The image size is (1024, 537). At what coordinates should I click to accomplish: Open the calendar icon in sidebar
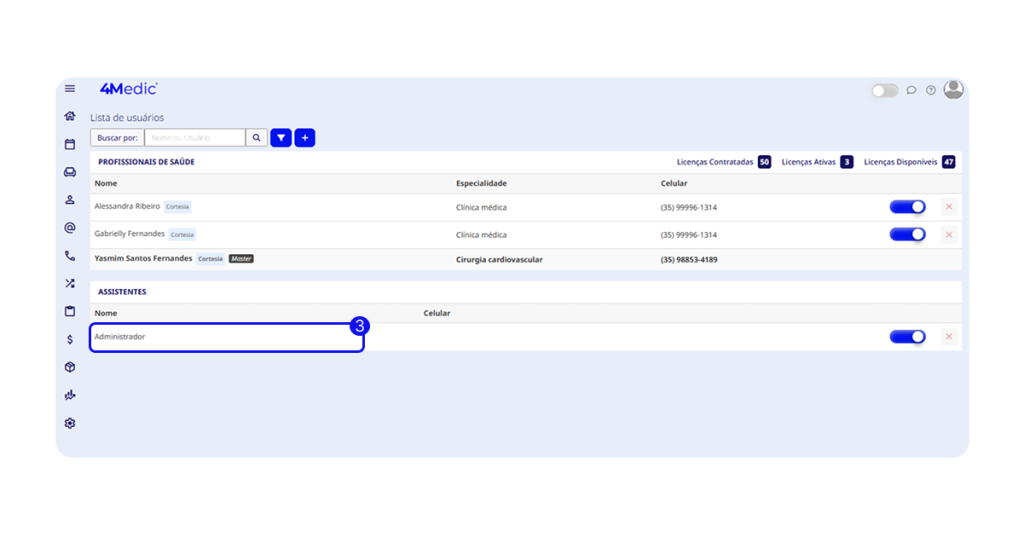pos(70,144)
